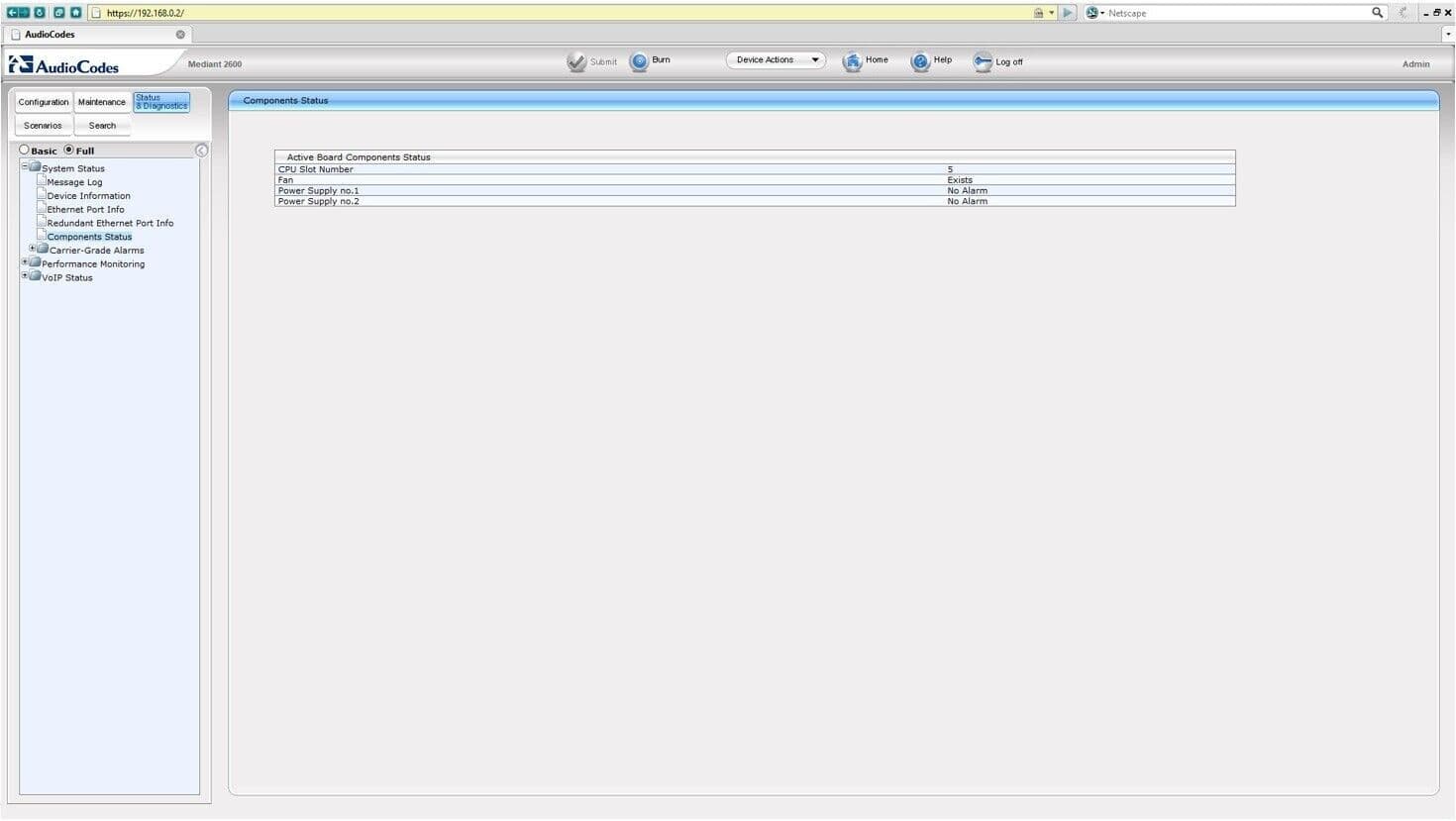The width and height of the screenshot is (1456, 821).
Task: Open the Device Actions dropdown
Action: 776,60
